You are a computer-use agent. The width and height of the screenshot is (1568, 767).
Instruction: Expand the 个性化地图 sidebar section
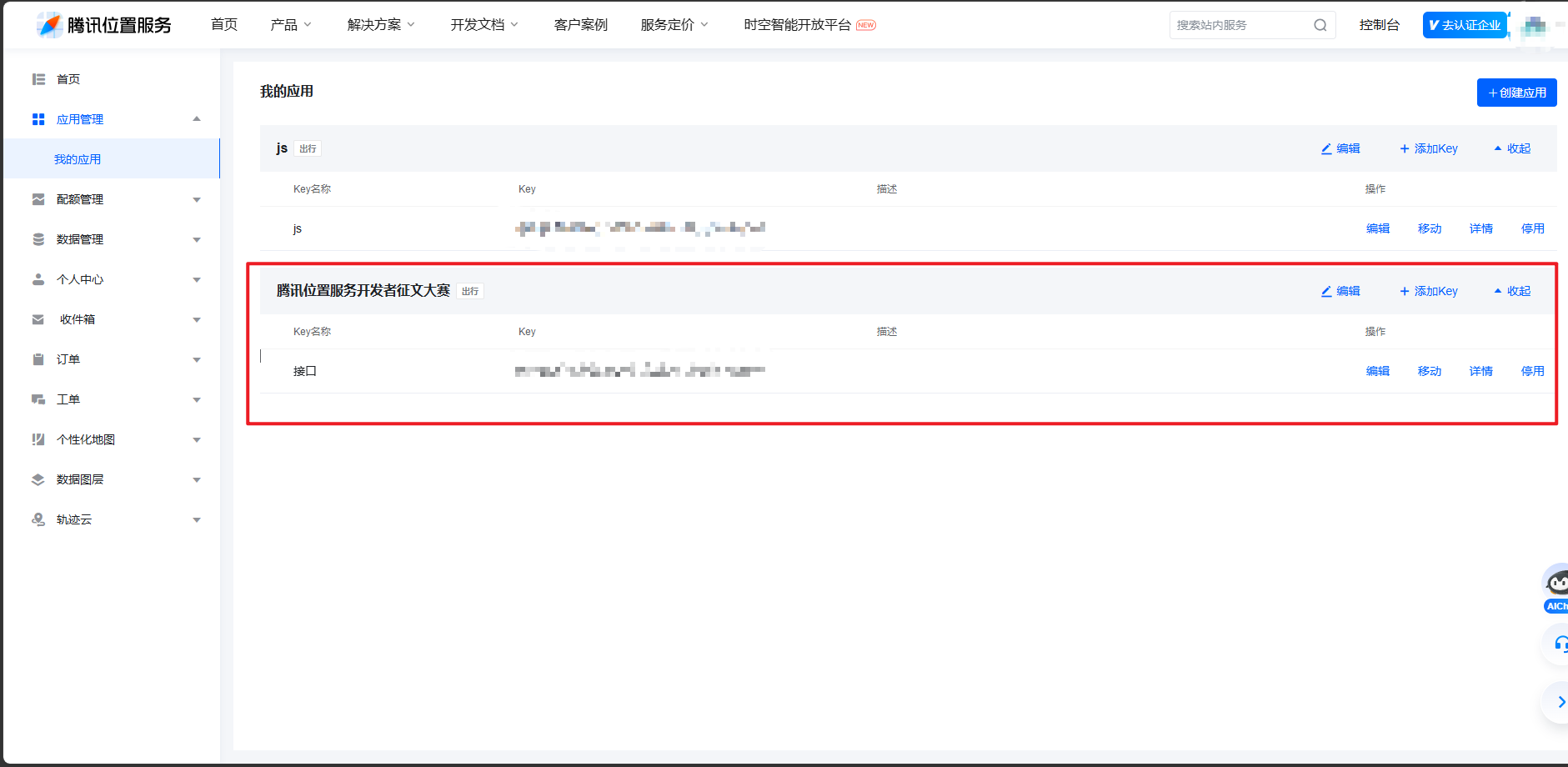(197, 440)
